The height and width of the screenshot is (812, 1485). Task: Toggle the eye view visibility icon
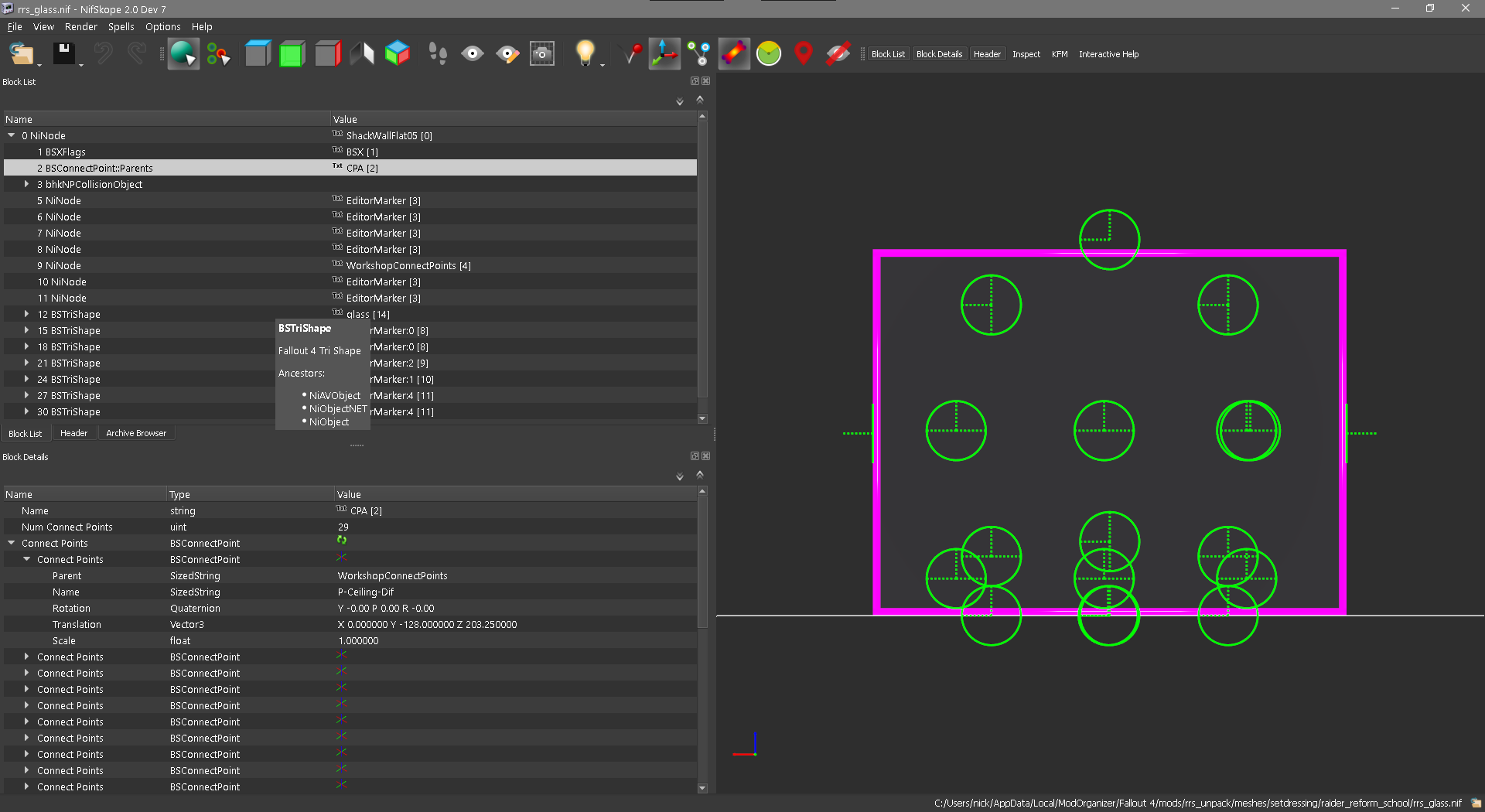[473, 53]
